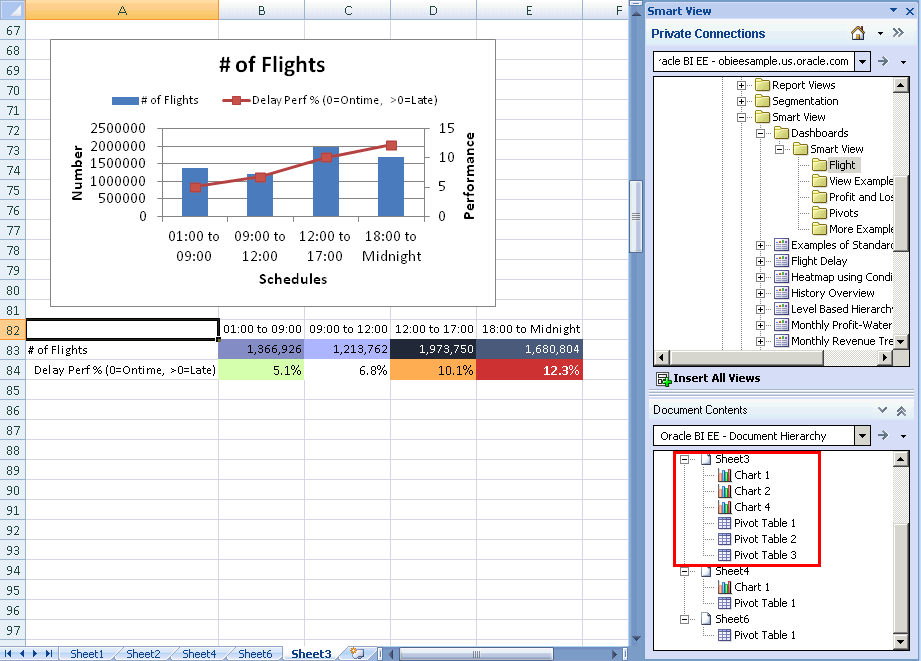Viewport: 921px width, 661px height.
Task: Switch to Sheet1 tab
Action: (x=87, y=653)
